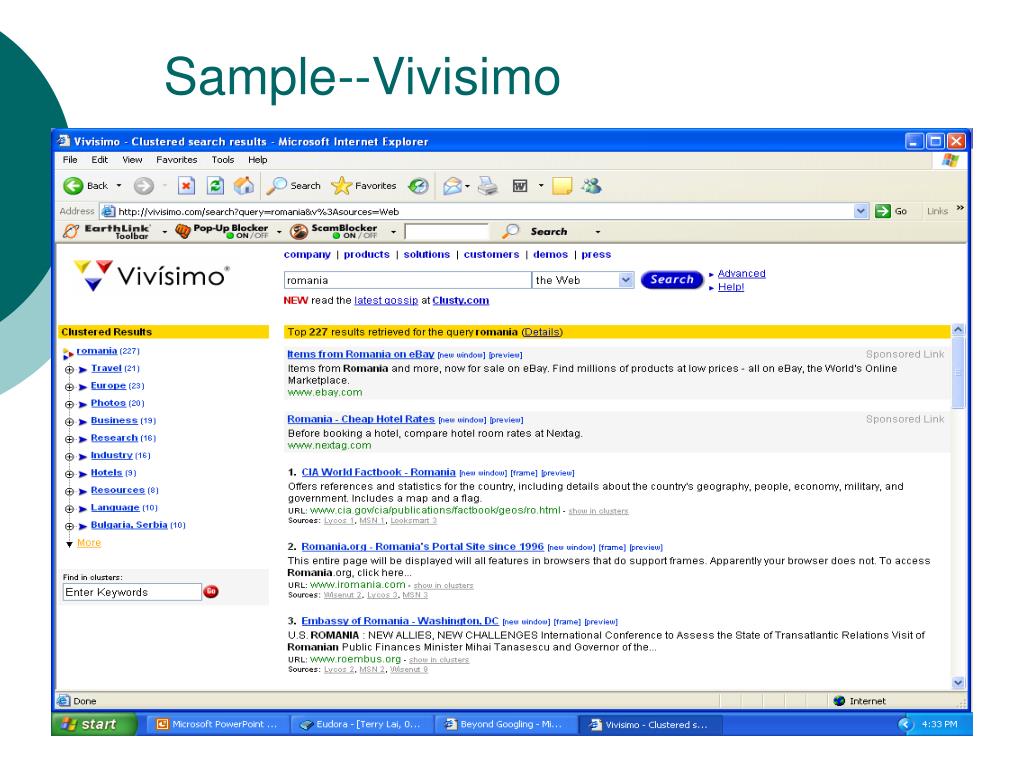
Task: Open Embassy of Romania - Washington, DC result
Action: [400, 621]
